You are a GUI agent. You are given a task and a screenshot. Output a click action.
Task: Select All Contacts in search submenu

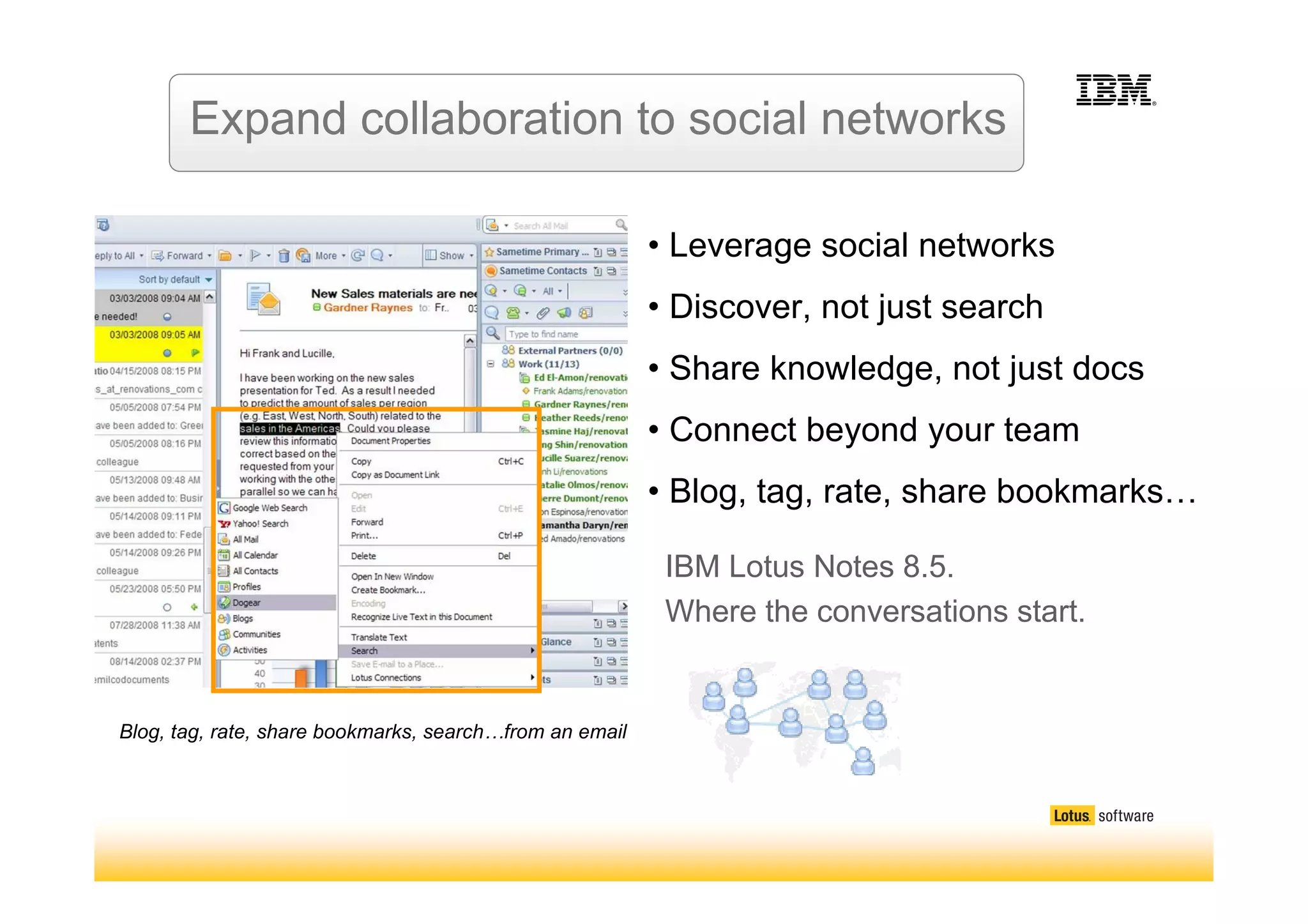(x=277, y=572)
